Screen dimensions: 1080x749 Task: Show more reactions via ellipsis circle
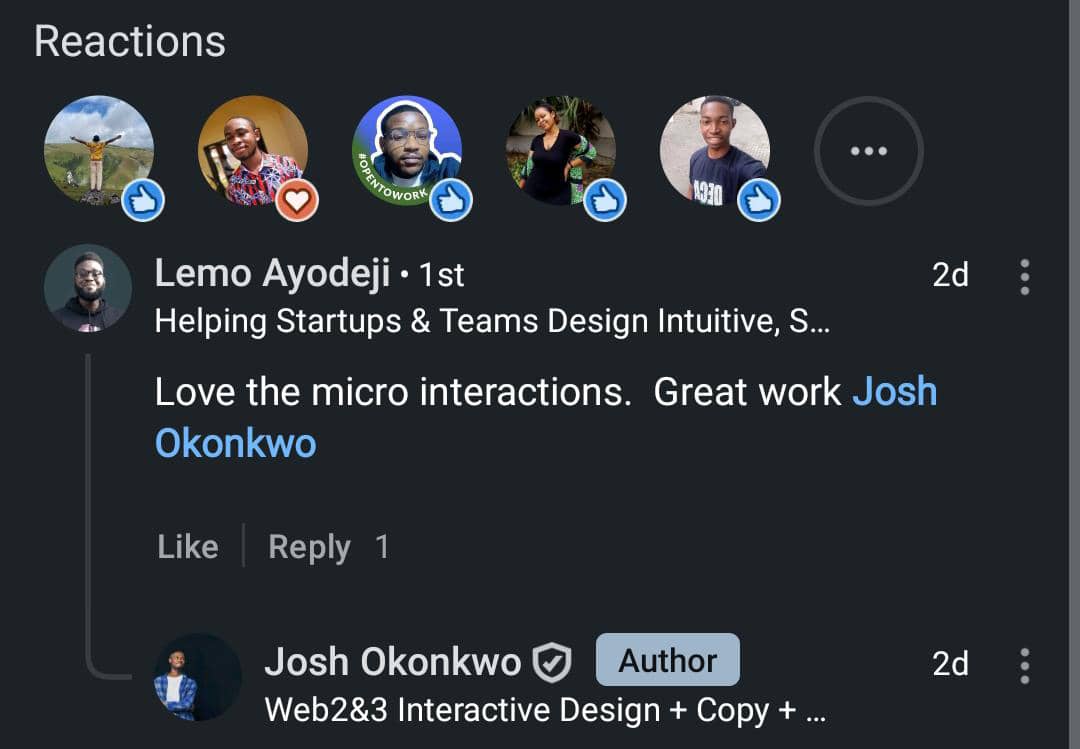[x=869, y=150]
